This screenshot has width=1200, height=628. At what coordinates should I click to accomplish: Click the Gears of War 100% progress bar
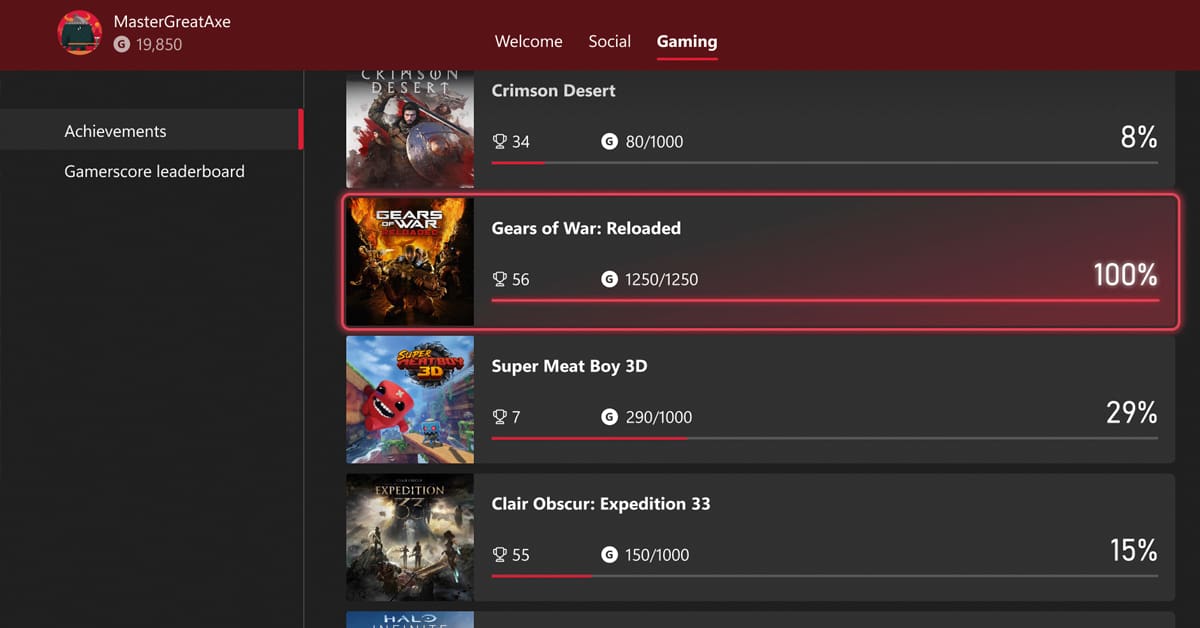pyautogui.click(x=825, y=300)
